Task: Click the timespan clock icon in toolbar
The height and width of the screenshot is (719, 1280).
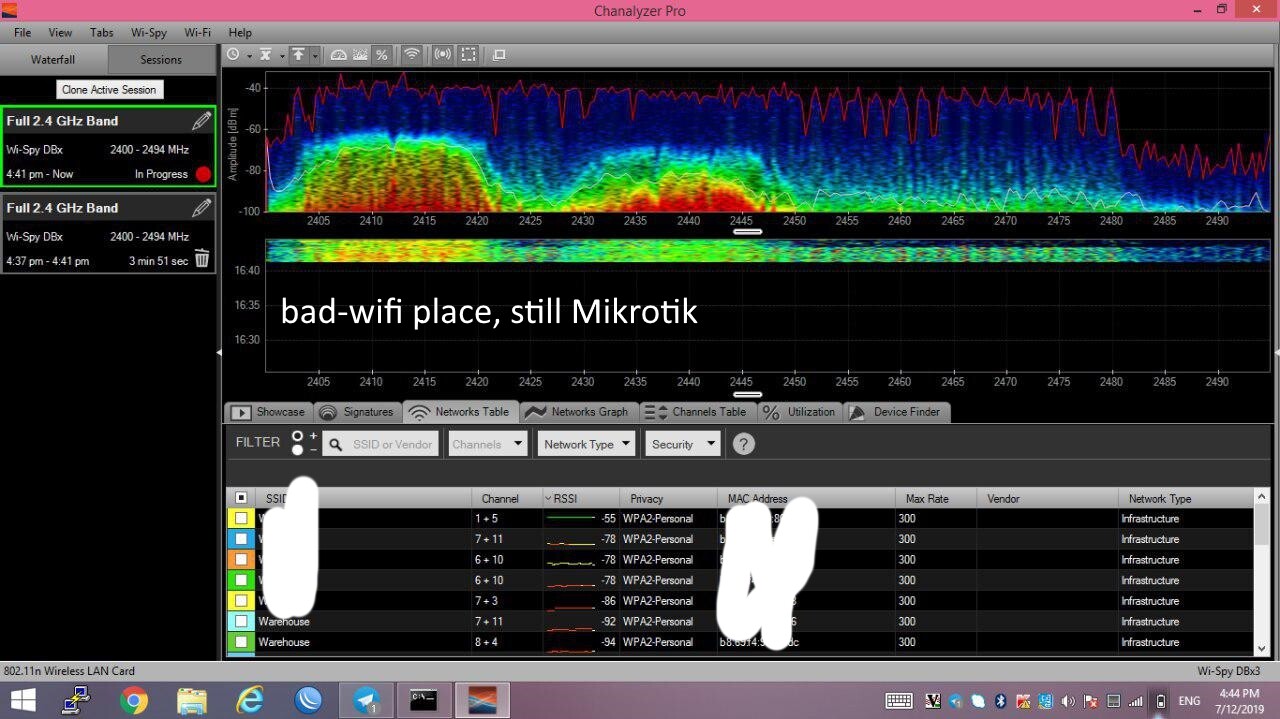Action: point(233,55)
